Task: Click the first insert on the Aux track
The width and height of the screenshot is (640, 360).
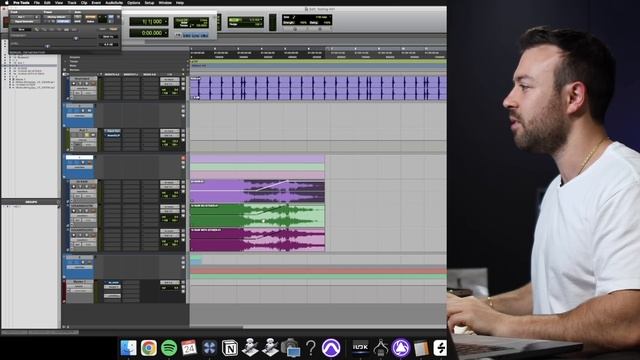Action: (x=112, y=131)
